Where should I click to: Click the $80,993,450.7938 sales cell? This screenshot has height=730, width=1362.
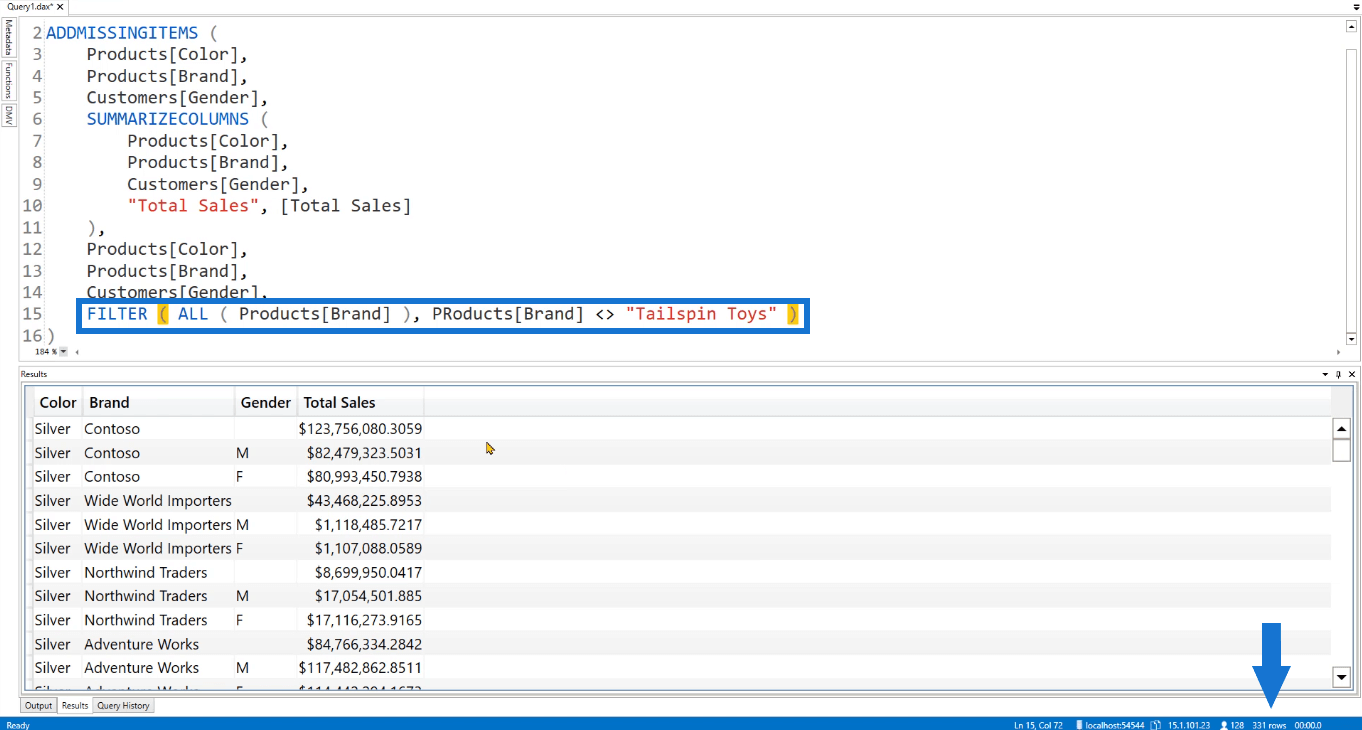(x=360, y=477)
